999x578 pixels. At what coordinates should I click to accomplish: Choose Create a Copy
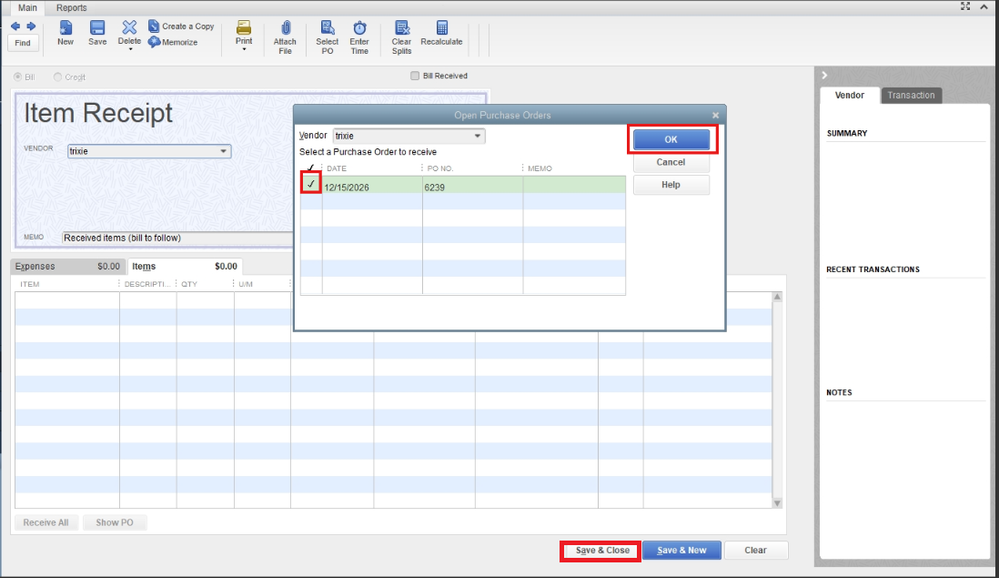tap(182, 26)
